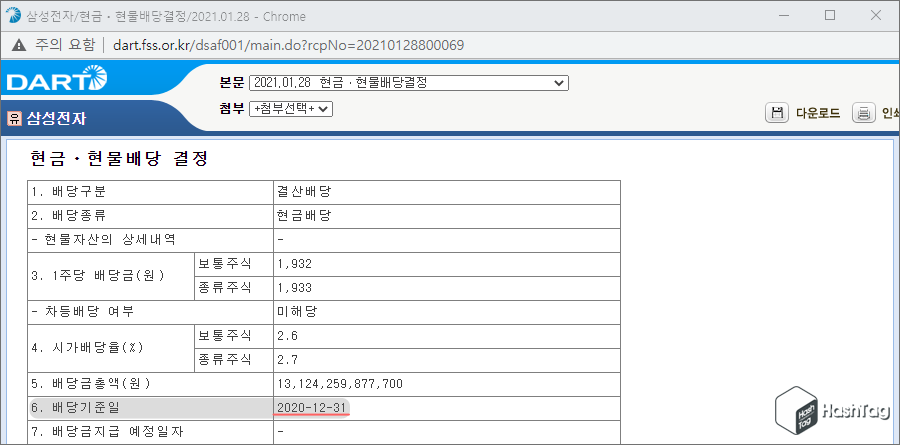Minimize the Chrome window

tap(783, 16)
